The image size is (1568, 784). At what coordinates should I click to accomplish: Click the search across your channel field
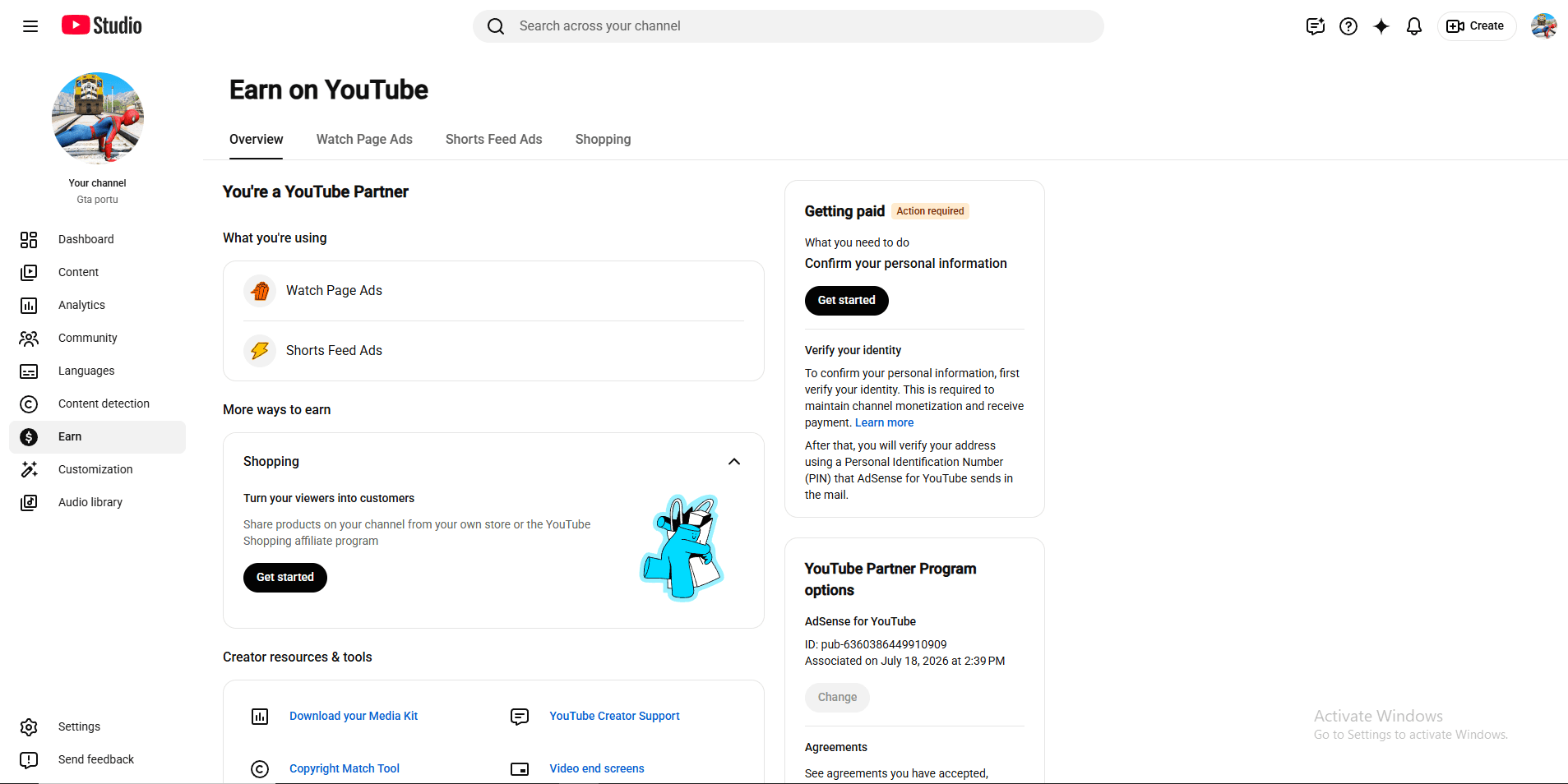pos(788,26)
